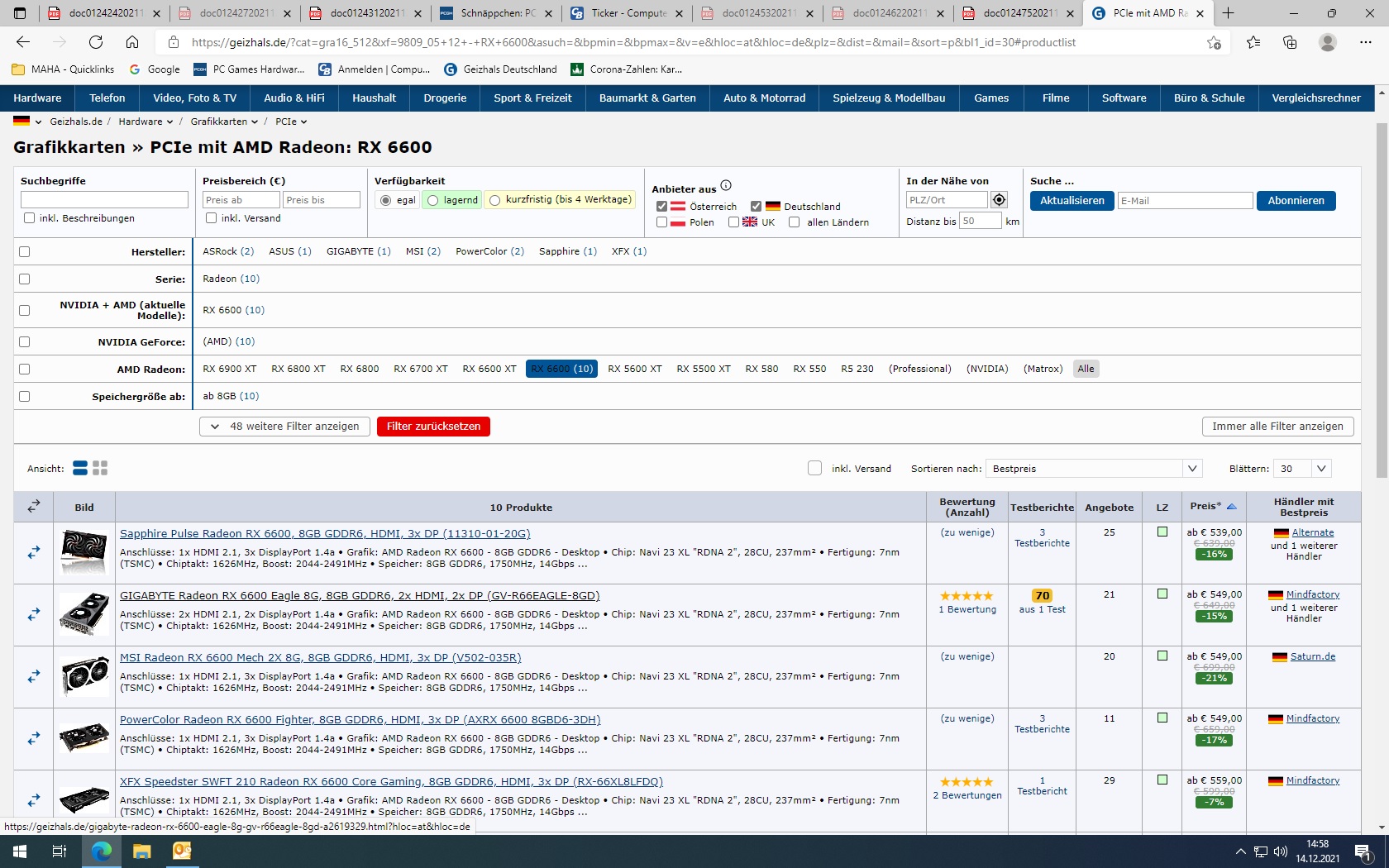This screenshot has height=868, width=1389.
Task: Go to browser home page icon
Action: [x=132, y=42]
